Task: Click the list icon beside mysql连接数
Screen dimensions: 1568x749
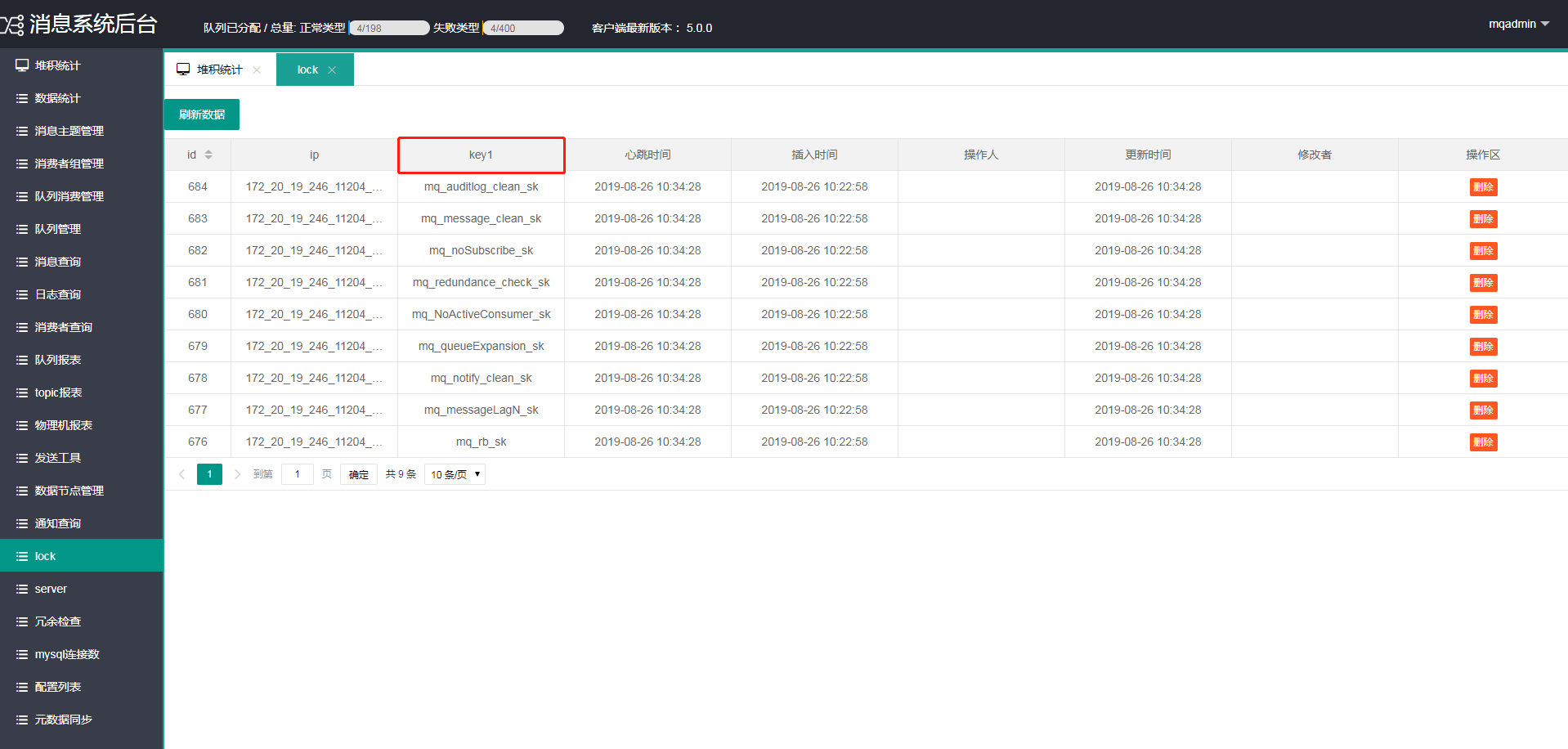Action: pos(22,654)
